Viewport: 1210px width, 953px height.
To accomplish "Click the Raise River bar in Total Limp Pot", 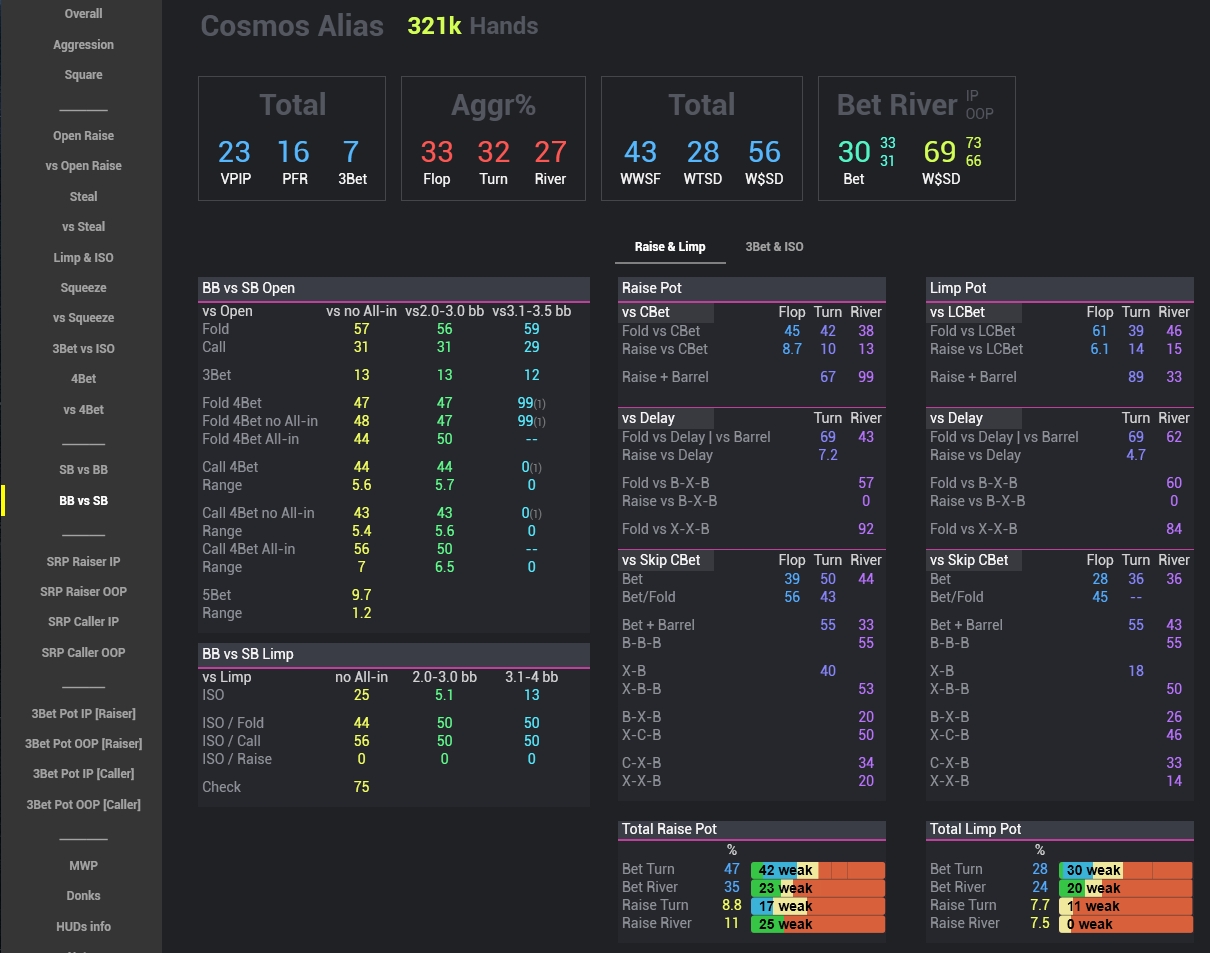I will click(x=1125, y=923).
